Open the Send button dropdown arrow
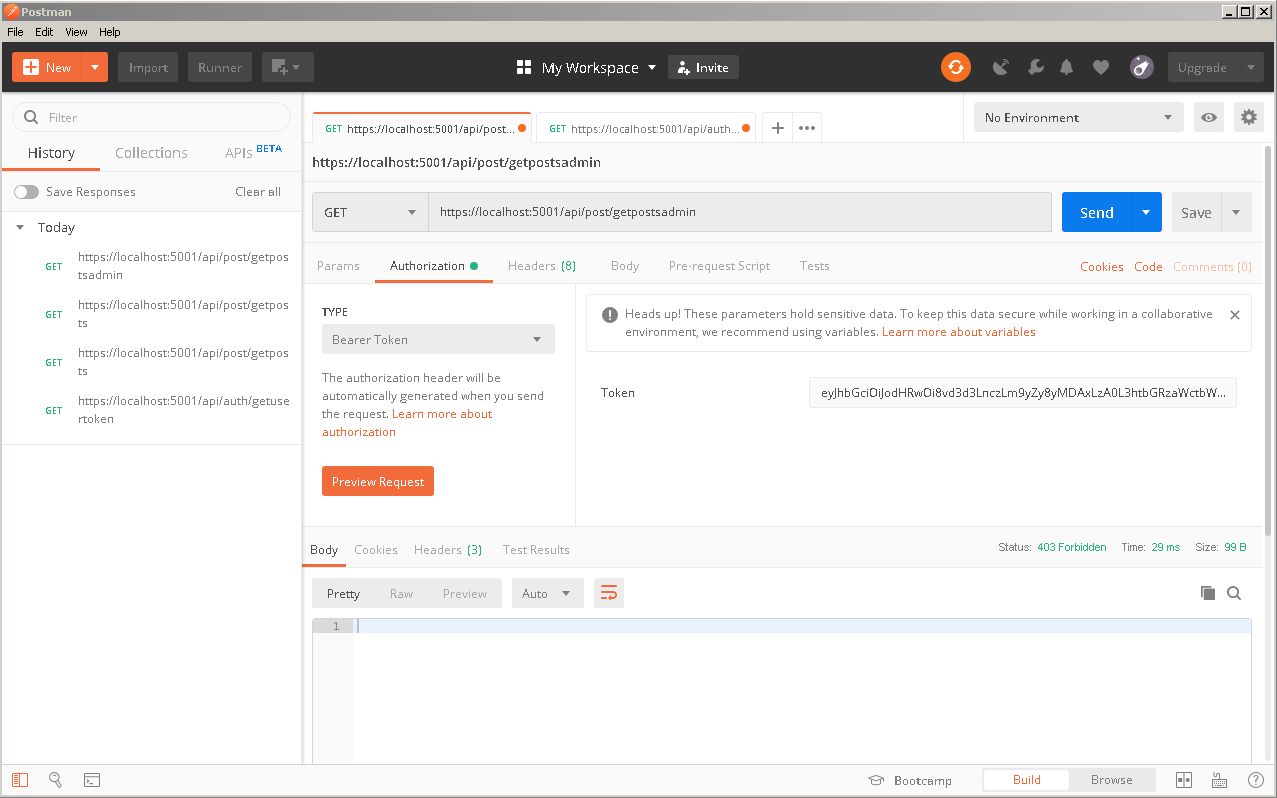The height and width of the screenshot is (798, 1277). point(1146,212)
